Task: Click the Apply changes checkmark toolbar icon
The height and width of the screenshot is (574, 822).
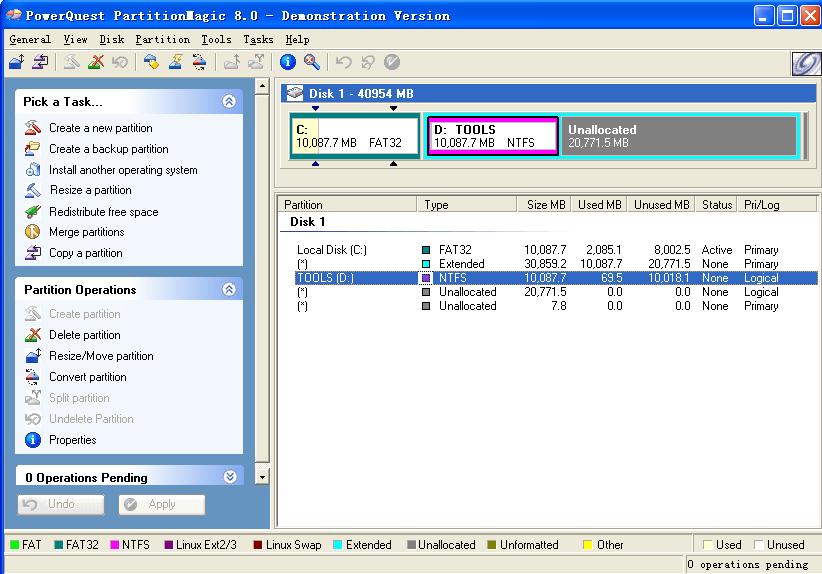Action: pyautogui.click(x=392, y=62)
